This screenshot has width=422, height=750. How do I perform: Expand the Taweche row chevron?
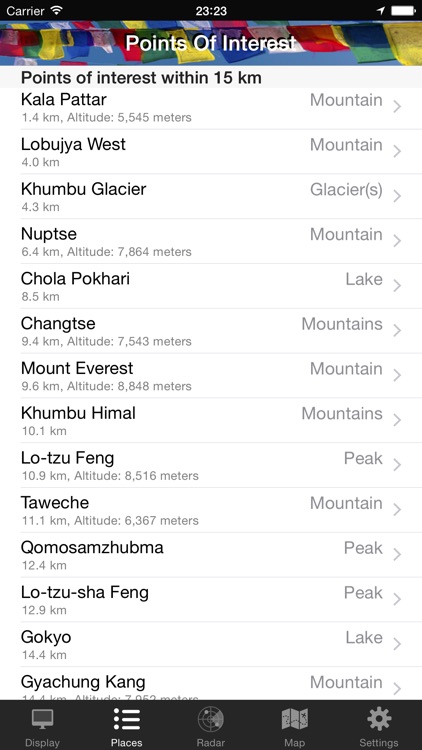[397, 510]
